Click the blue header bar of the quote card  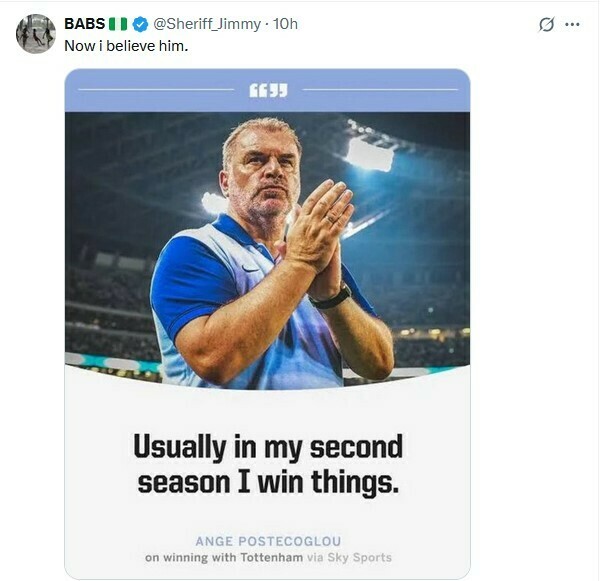pyautogui.click(x=400, y=90)
